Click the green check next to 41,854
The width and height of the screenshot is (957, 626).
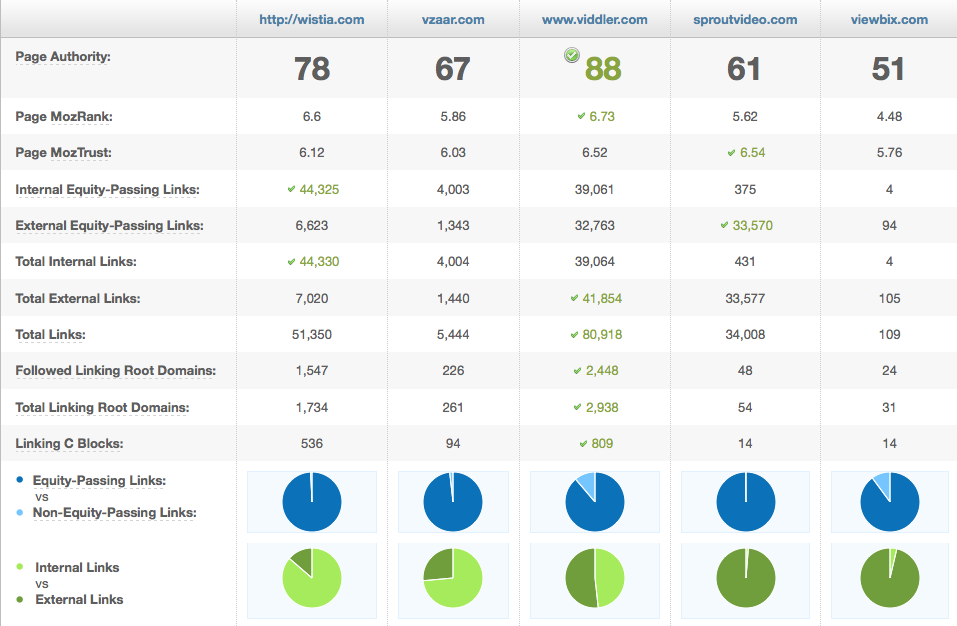(574, 298)
